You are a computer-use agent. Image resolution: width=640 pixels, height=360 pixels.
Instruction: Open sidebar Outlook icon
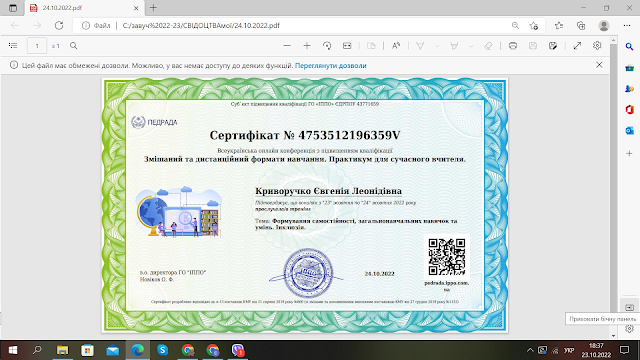[x=629, y=131]
